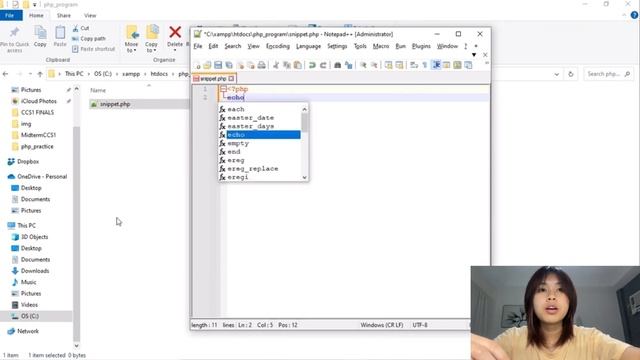Select ereg_replace in autocomplete list

click(x=260, y=169)
